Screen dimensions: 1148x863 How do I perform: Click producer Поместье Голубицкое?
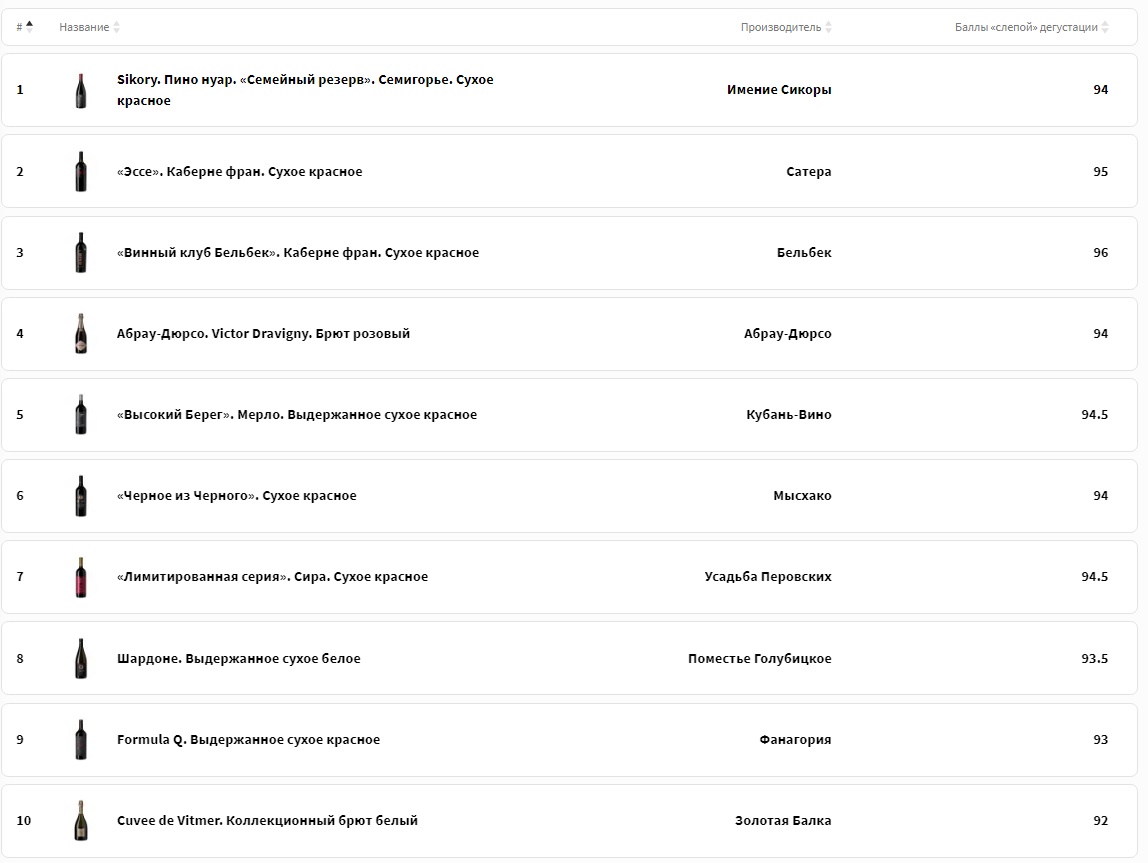(x=759, y=659)
